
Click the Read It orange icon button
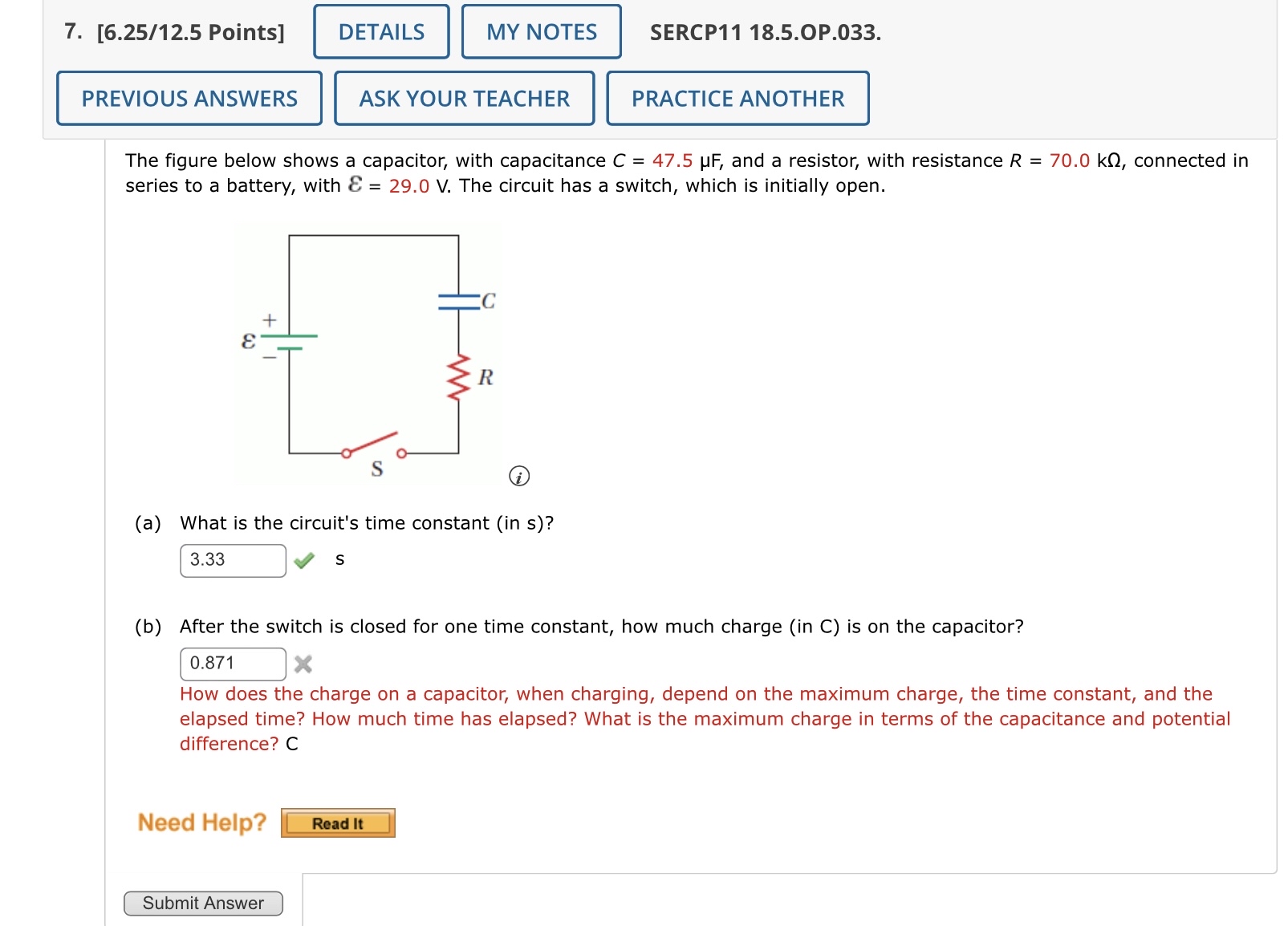pos(338,823)
